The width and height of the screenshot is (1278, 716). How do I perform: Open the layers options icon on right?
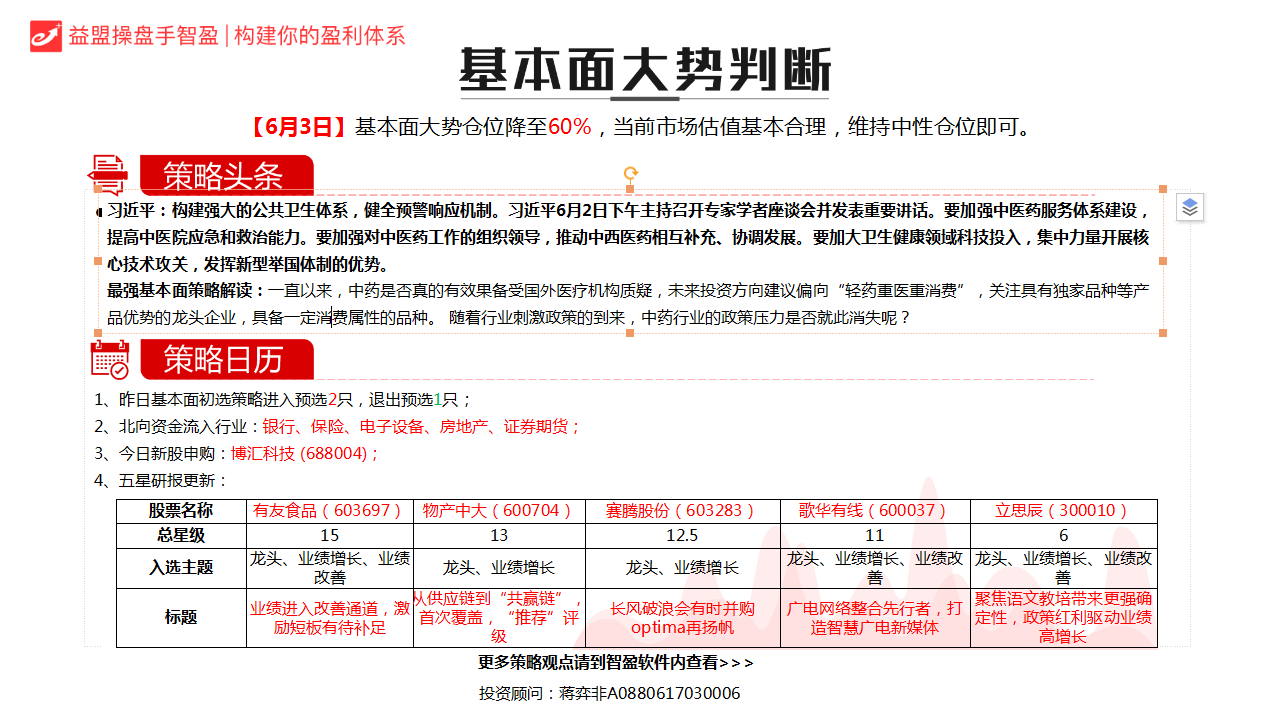point(1189,207)
